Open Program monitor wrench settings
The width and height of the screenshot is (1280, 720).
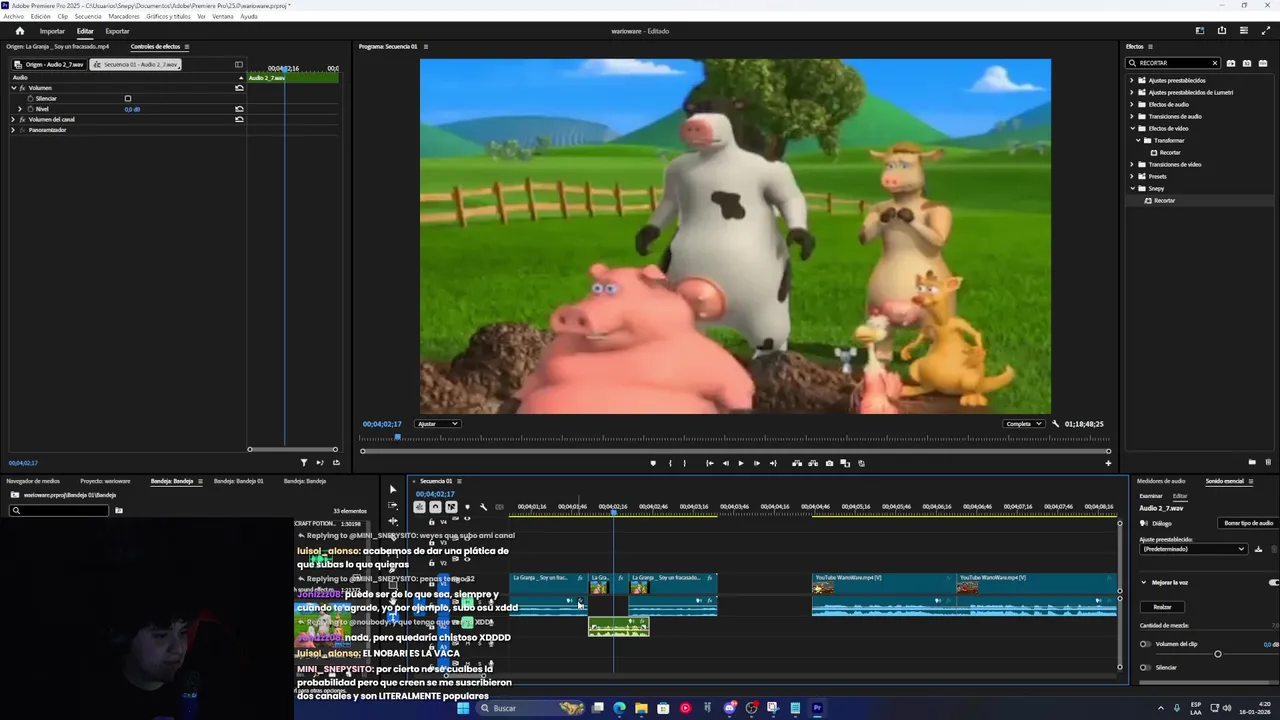pyautogui.click(x=1055, y=424)
